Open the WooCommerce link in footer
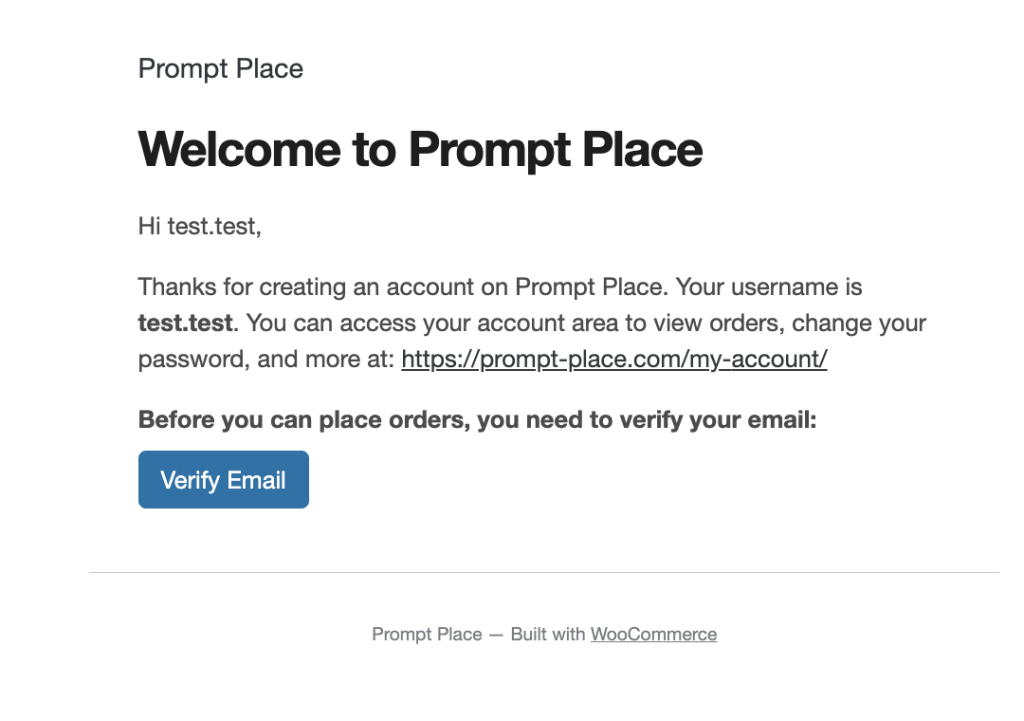 653,634
